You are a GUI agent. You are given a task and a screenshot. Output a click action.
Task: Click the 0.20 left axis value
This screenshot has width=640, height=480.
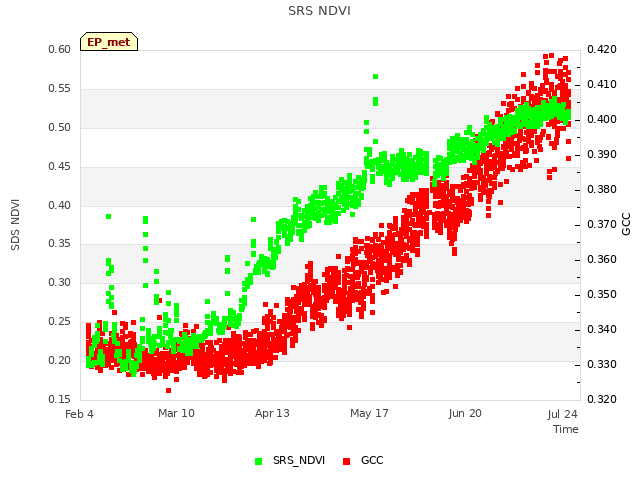click(x=60, y=360)
